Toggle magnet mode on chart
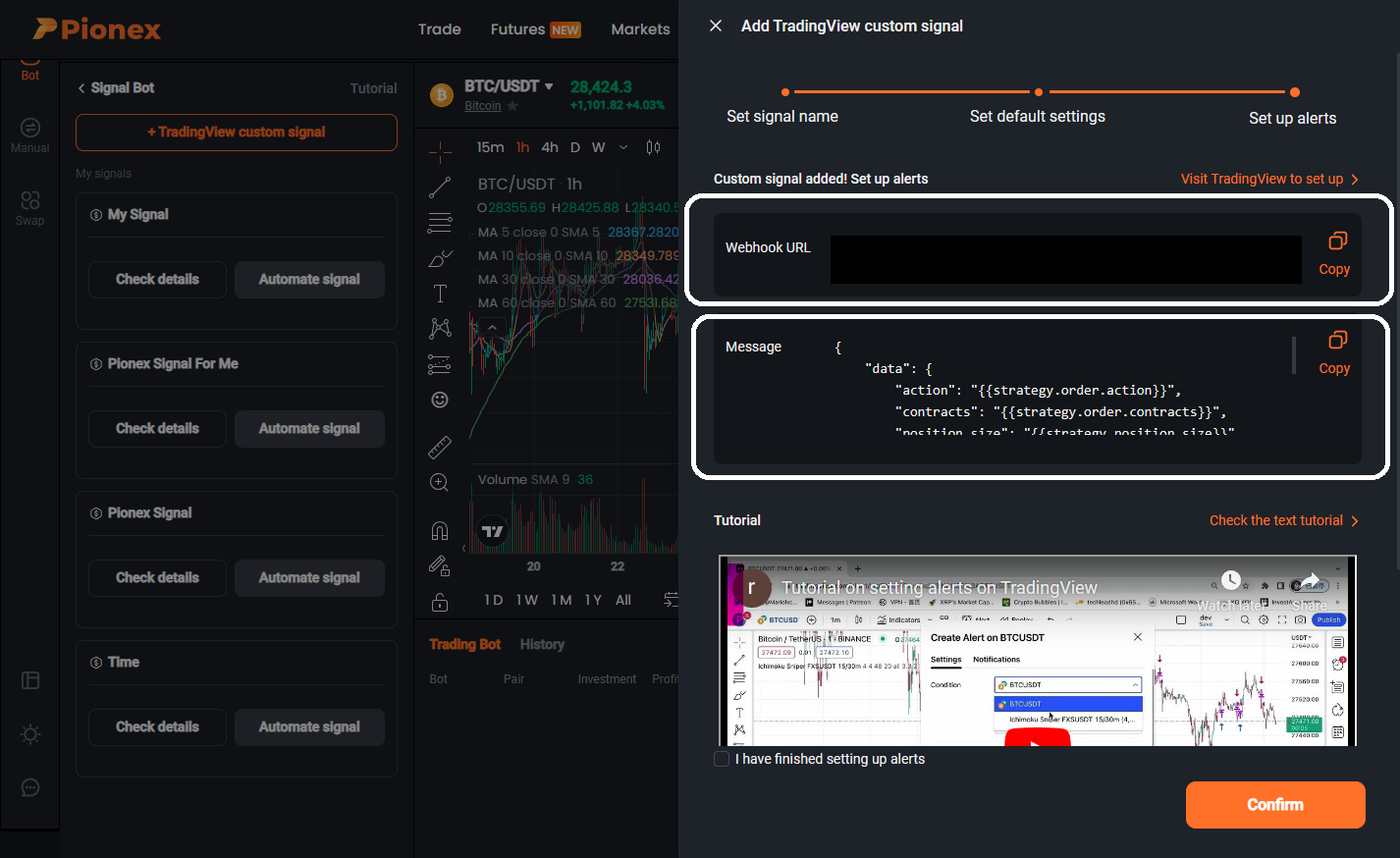Screen dimensions: 1400x858 click(440, 530)
